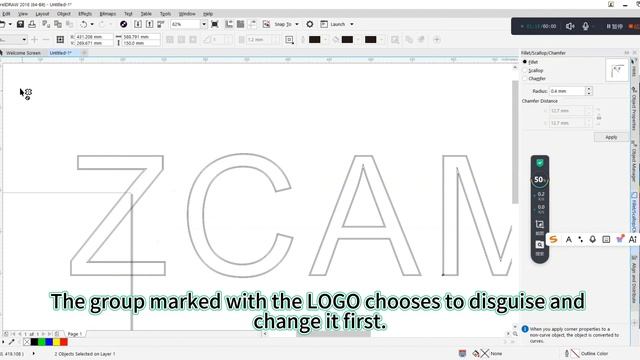Click the 50 speed ring on floating widget
Screen dimensions: 640x360
(x=540, y=180)
